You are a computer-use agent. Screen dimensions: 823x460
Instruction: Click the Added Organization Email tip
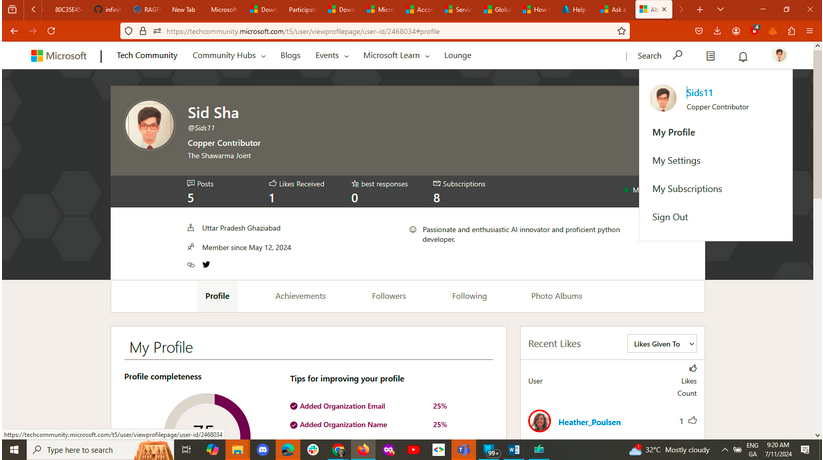[x=342, y=406]
